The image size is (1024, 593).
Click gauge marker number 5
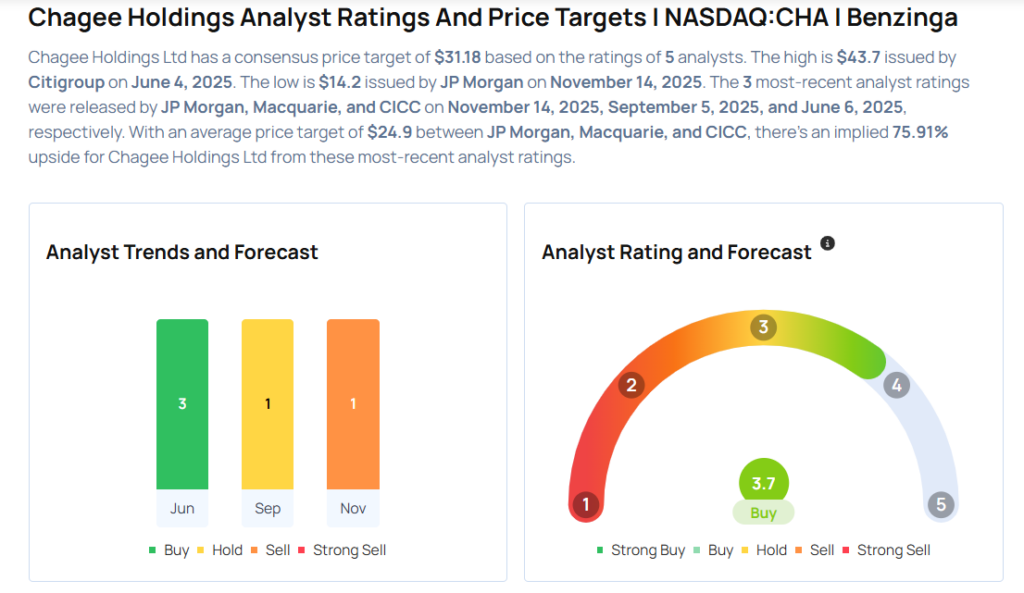[940, 505]
